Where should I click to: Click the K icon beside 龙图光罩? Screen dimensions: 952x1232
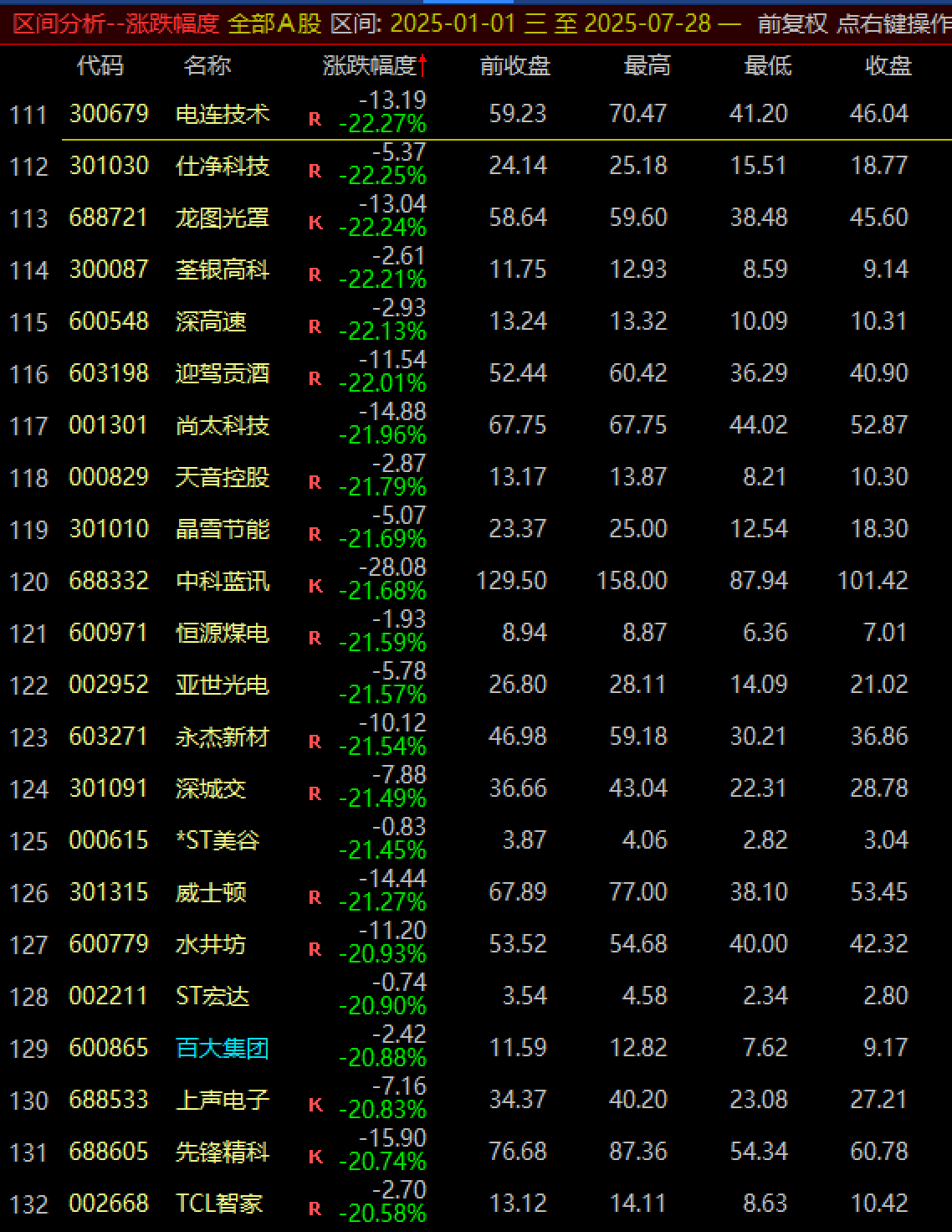point(315,223)
